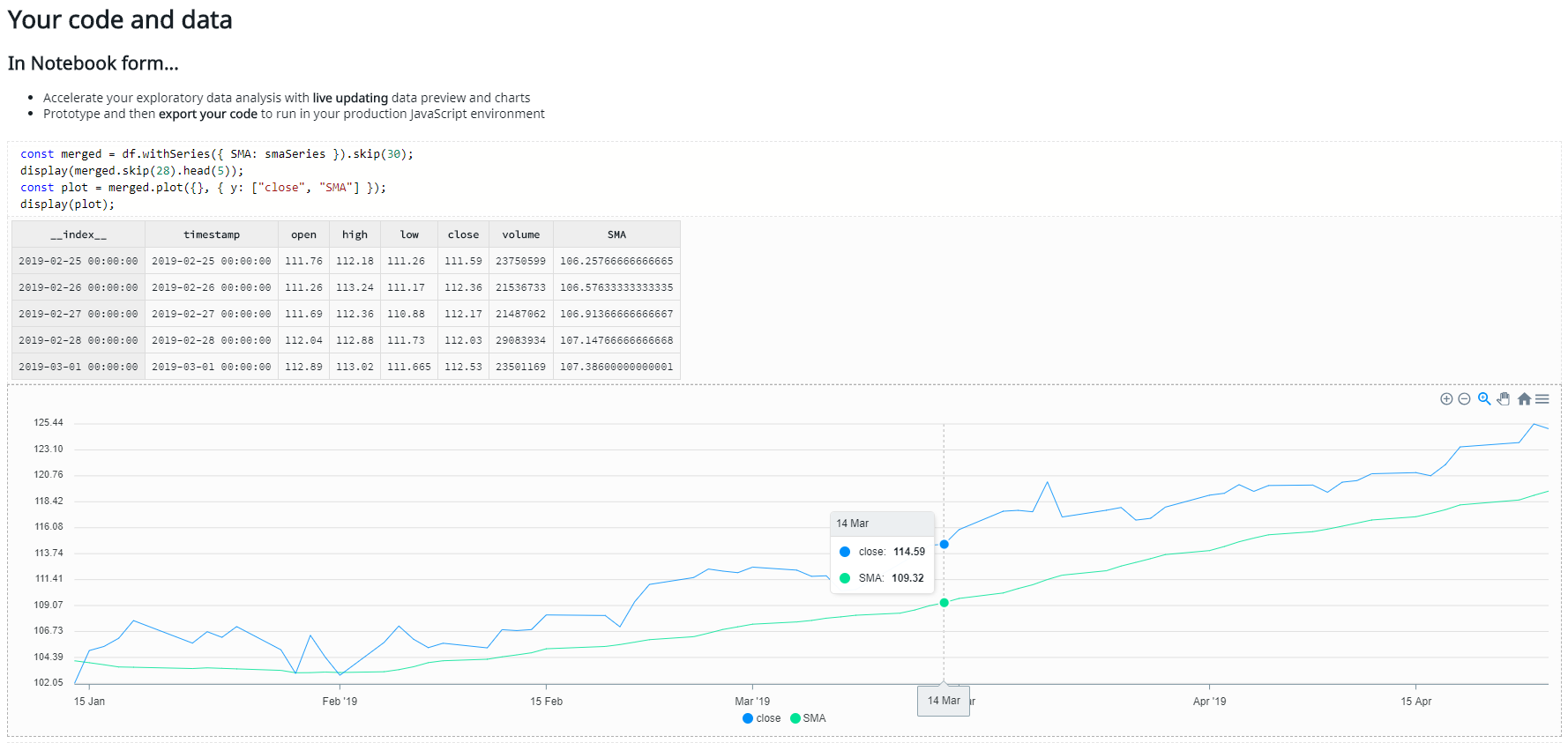The width and height of the screenshot is (1568, 743).
Task: Click close value 111.59
Action: tap(463, 261)
